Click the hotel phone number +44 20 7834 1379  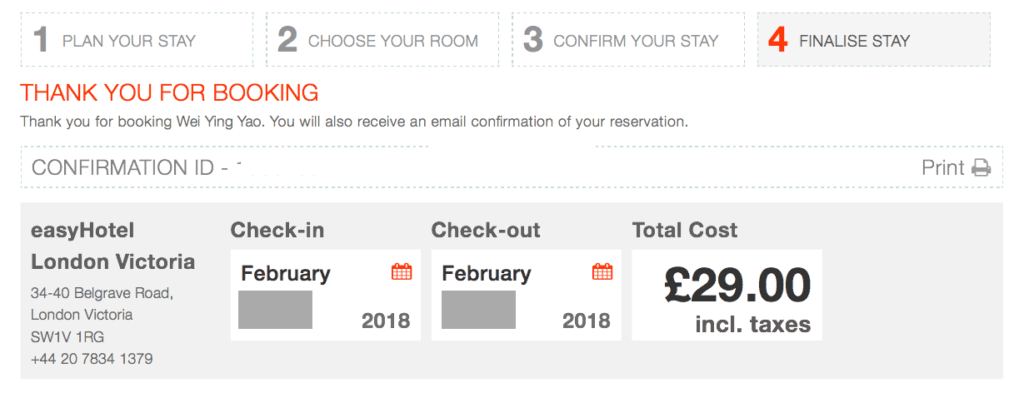click(x=92, y=358)
